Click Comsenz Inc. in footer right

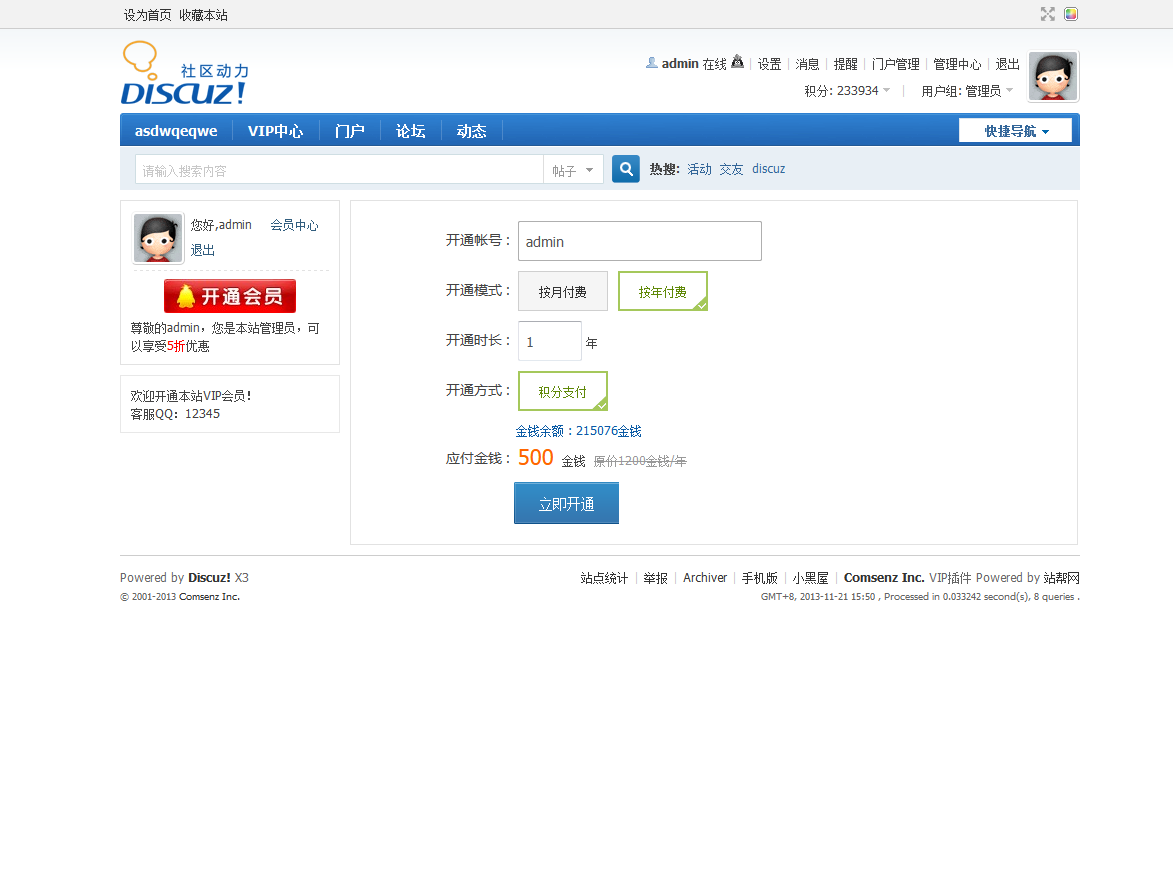[x=884, y=578]
